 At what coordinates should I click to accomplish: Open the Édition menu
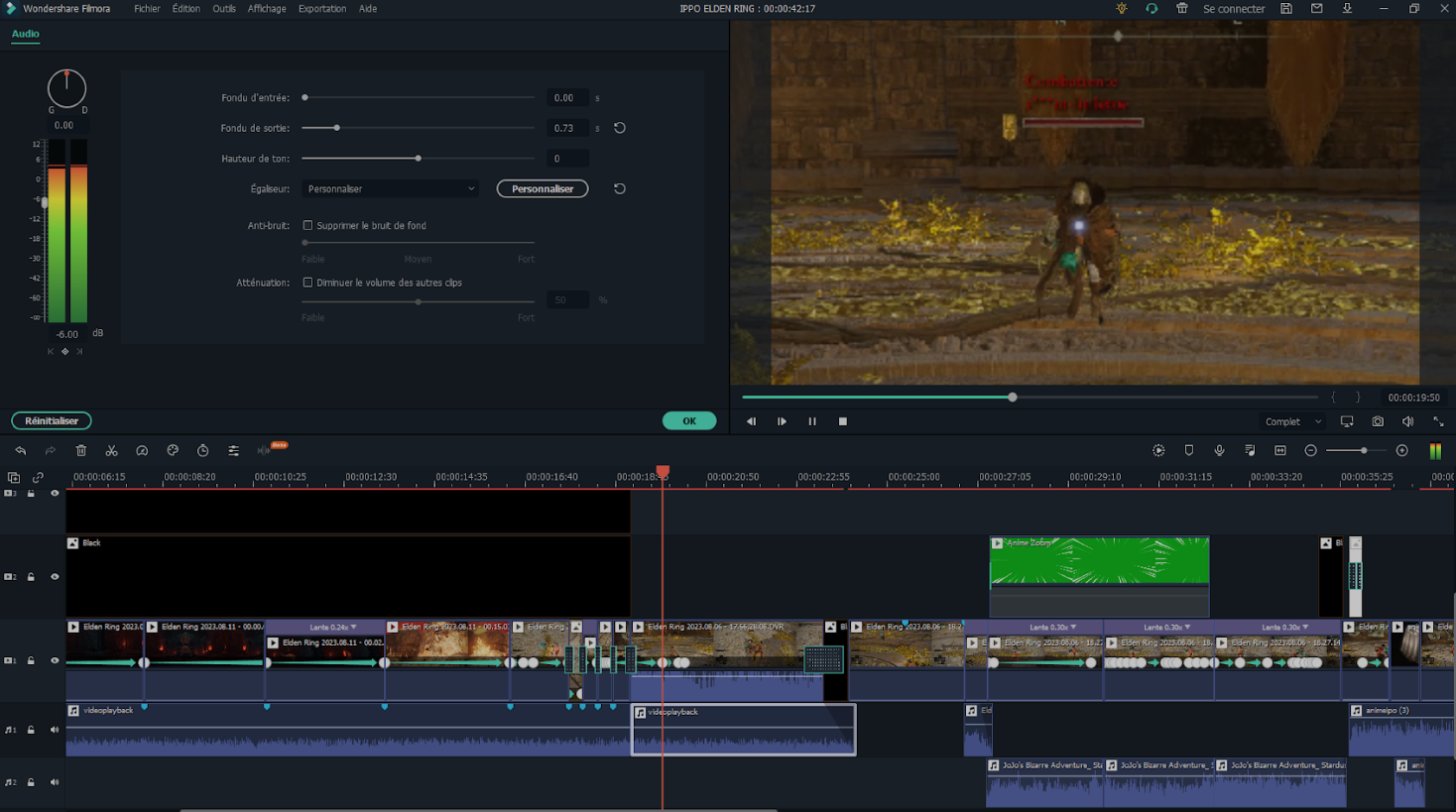[x=185, y=8]
